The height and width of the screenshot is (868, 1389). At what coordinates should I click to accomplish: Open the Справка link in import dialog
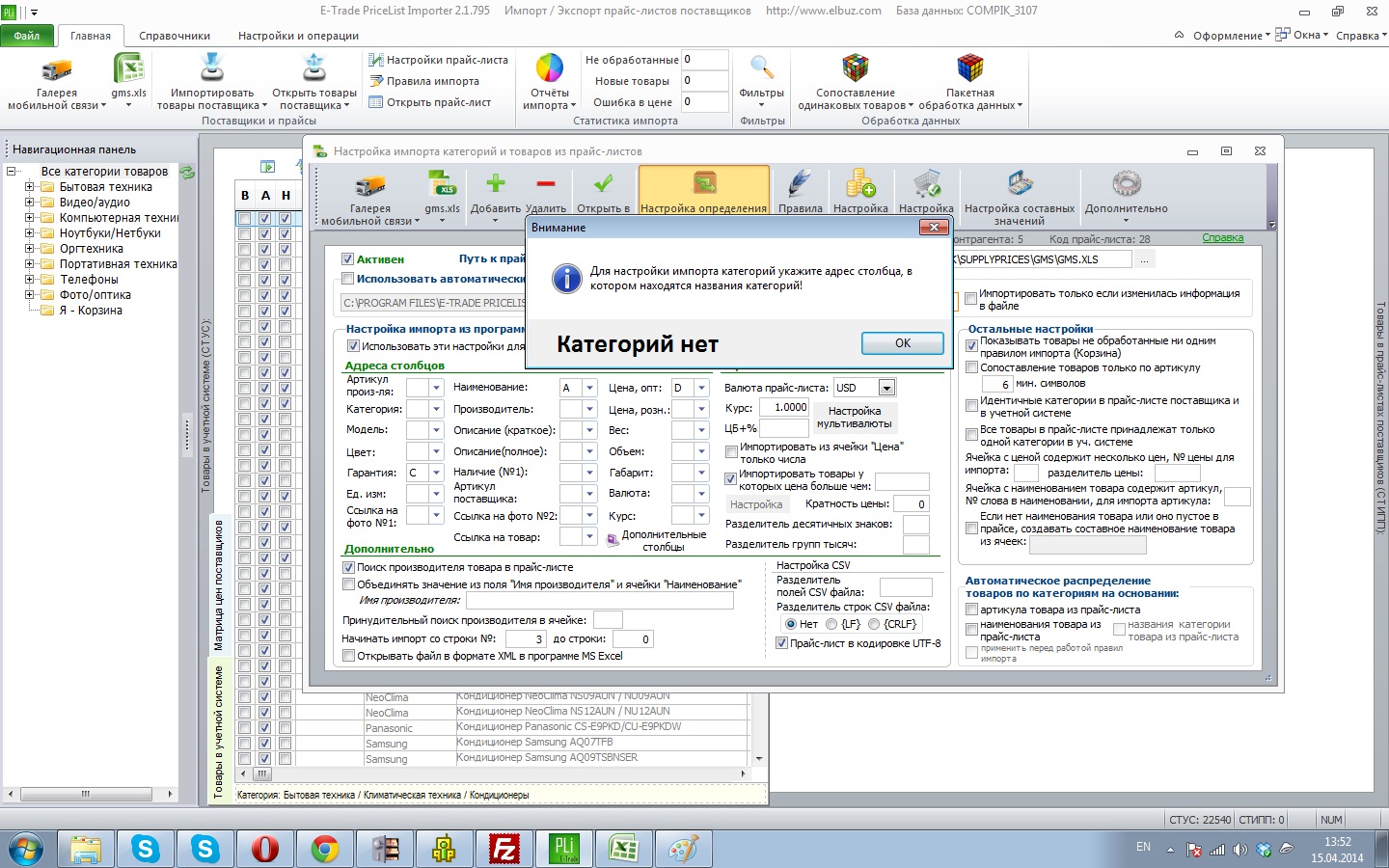(x=1223, y=238)
